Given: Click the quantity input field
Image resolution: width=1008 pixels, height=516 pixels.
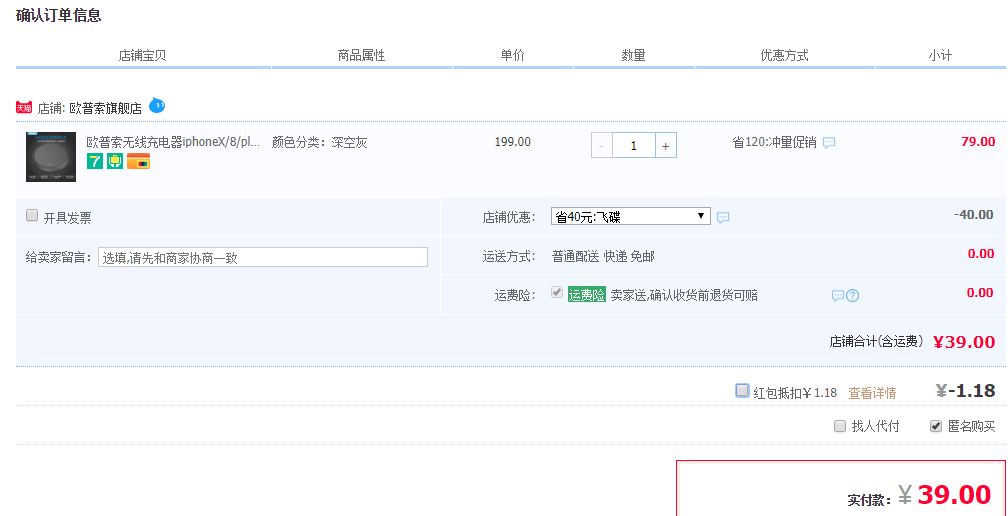Looking at the screenshot, I should (x=634, y=145).
